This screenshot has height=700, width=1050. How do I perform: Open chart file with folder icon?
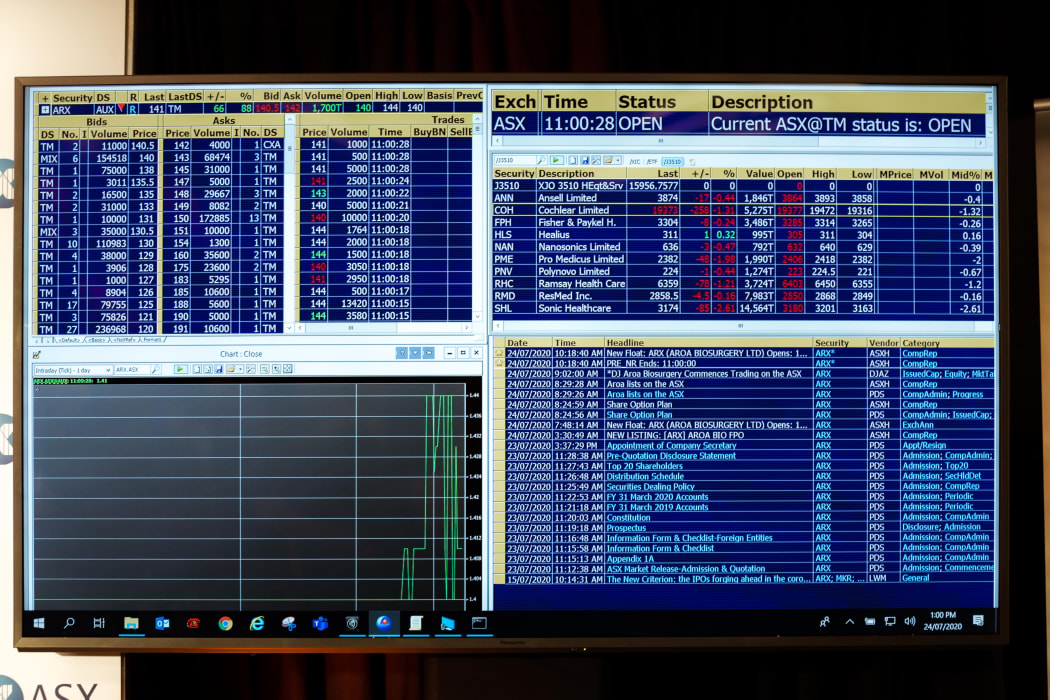231,369
